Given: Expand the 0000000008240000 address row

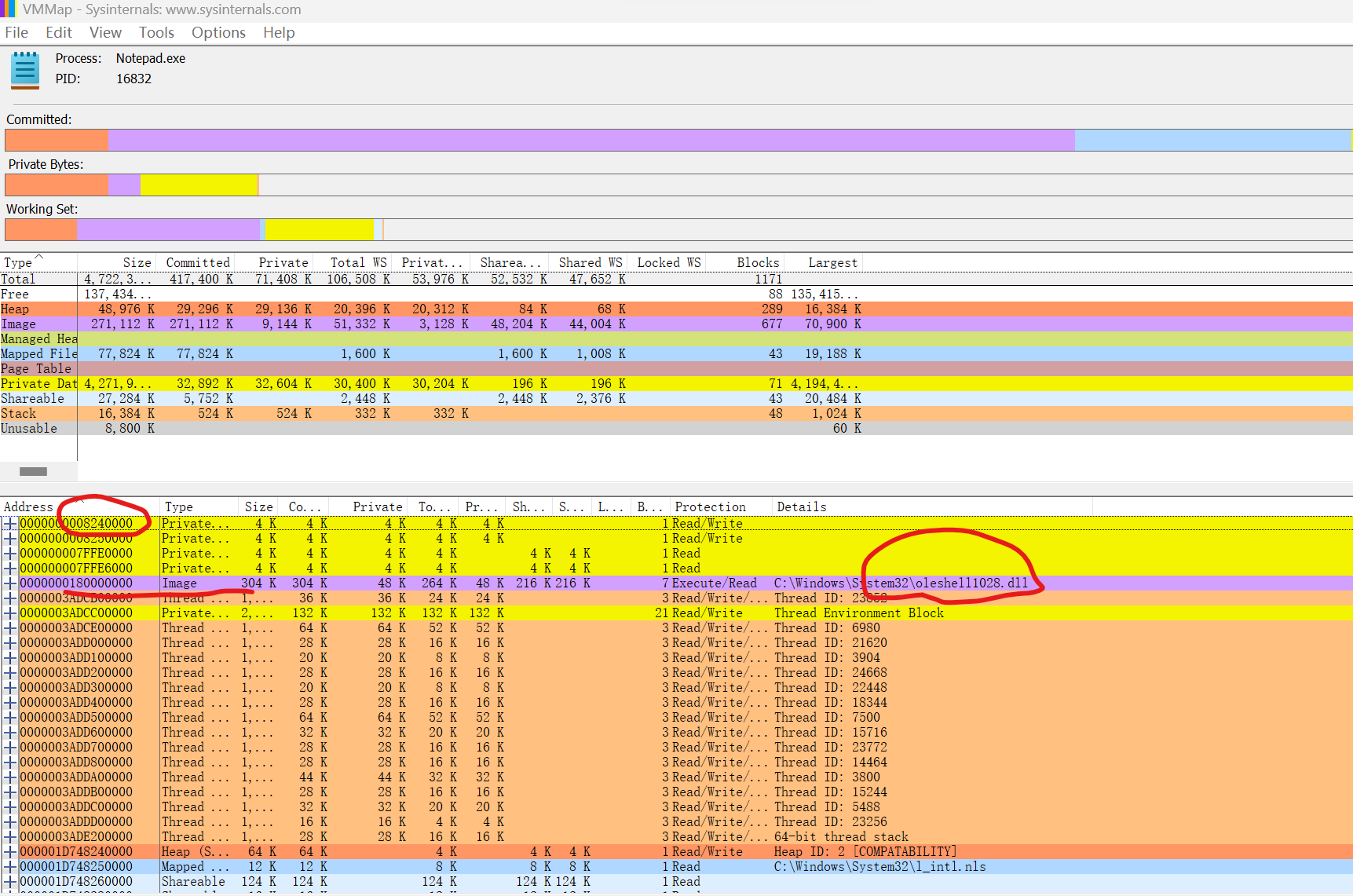Looking at the screenshot, I should [9, 524].
